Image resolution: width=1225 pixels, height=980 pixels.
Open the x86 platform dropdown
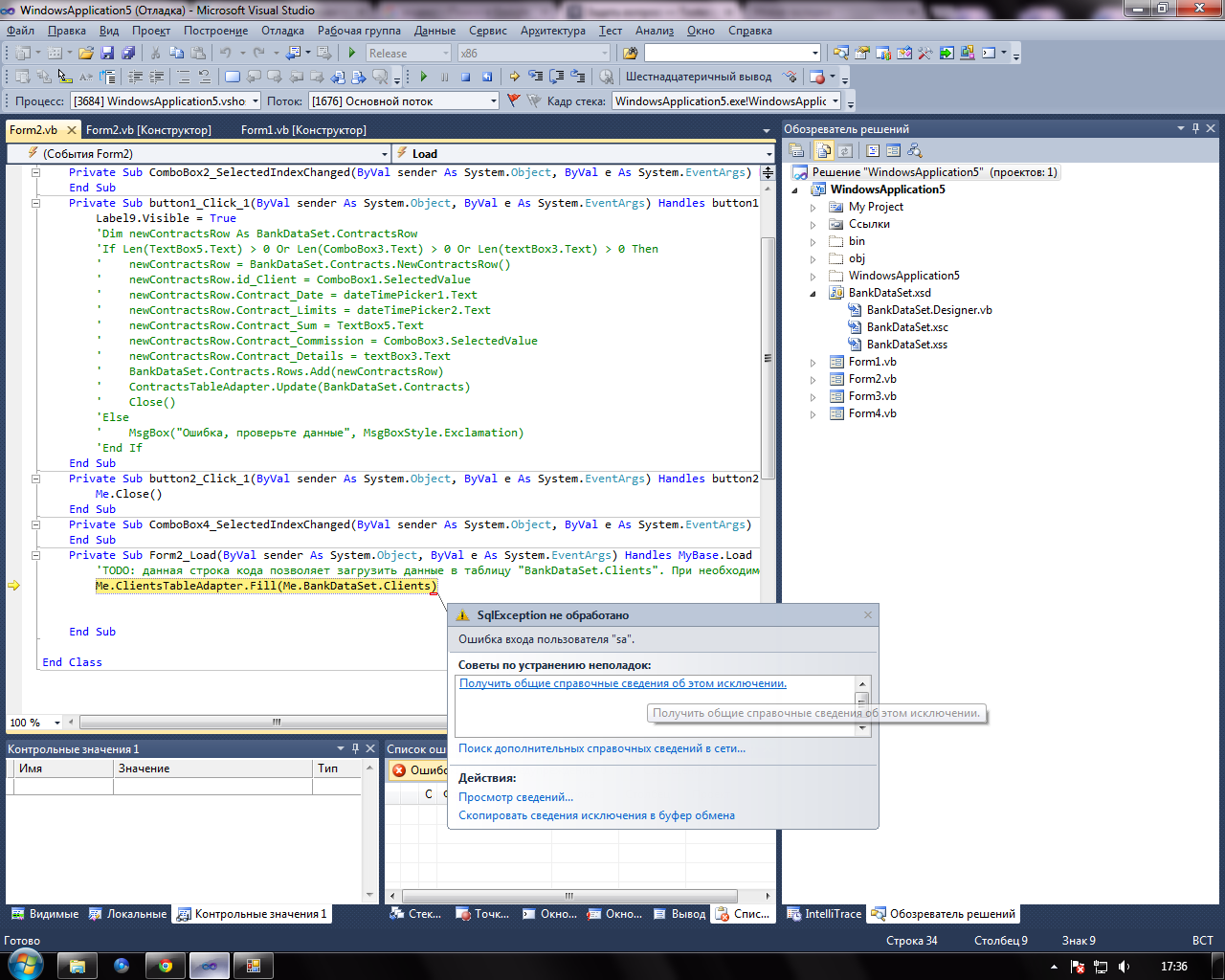tap(604, 54)
